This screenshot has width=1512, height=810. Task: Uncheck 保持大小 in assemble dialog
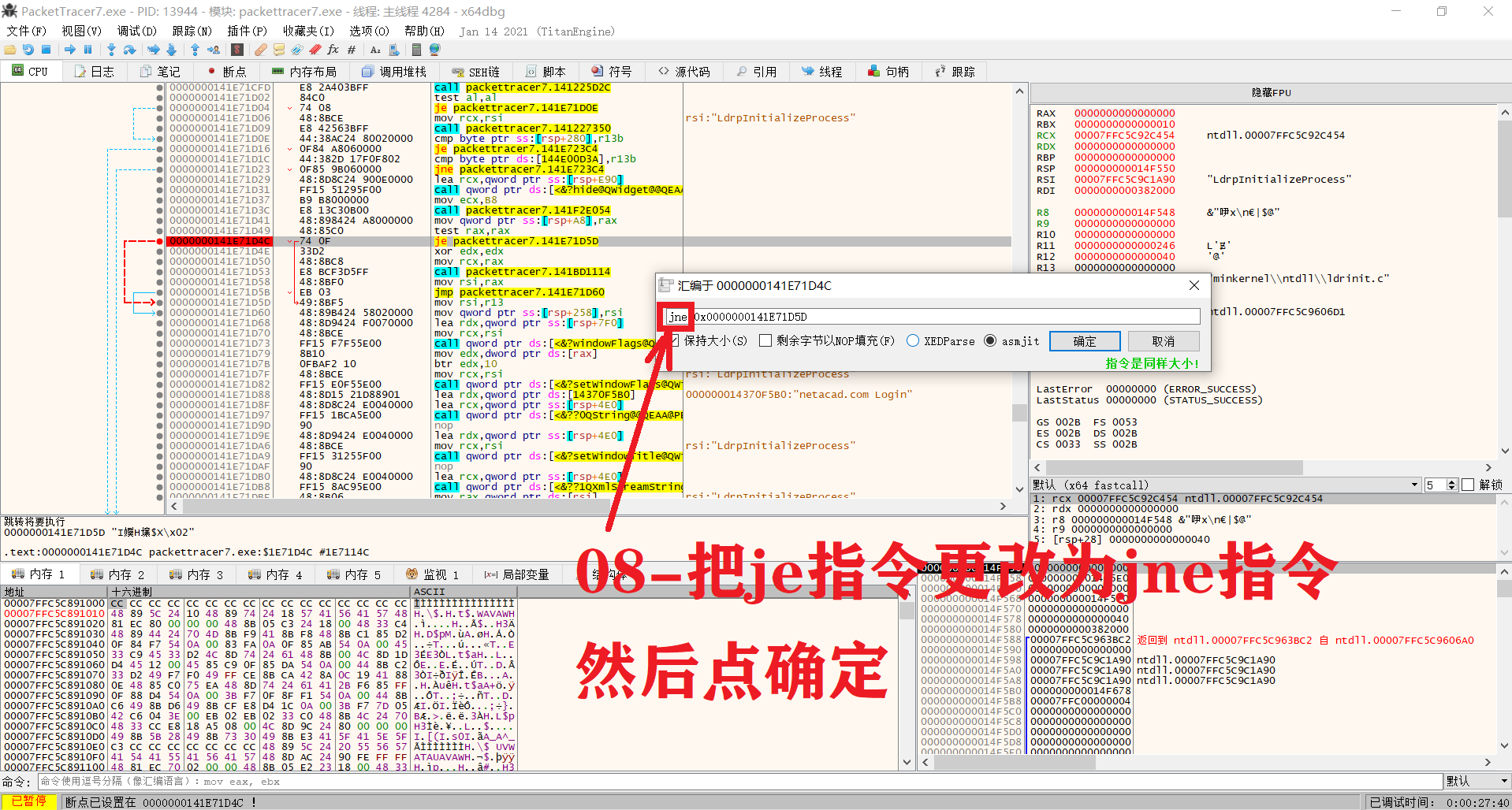tap(674, 340)
